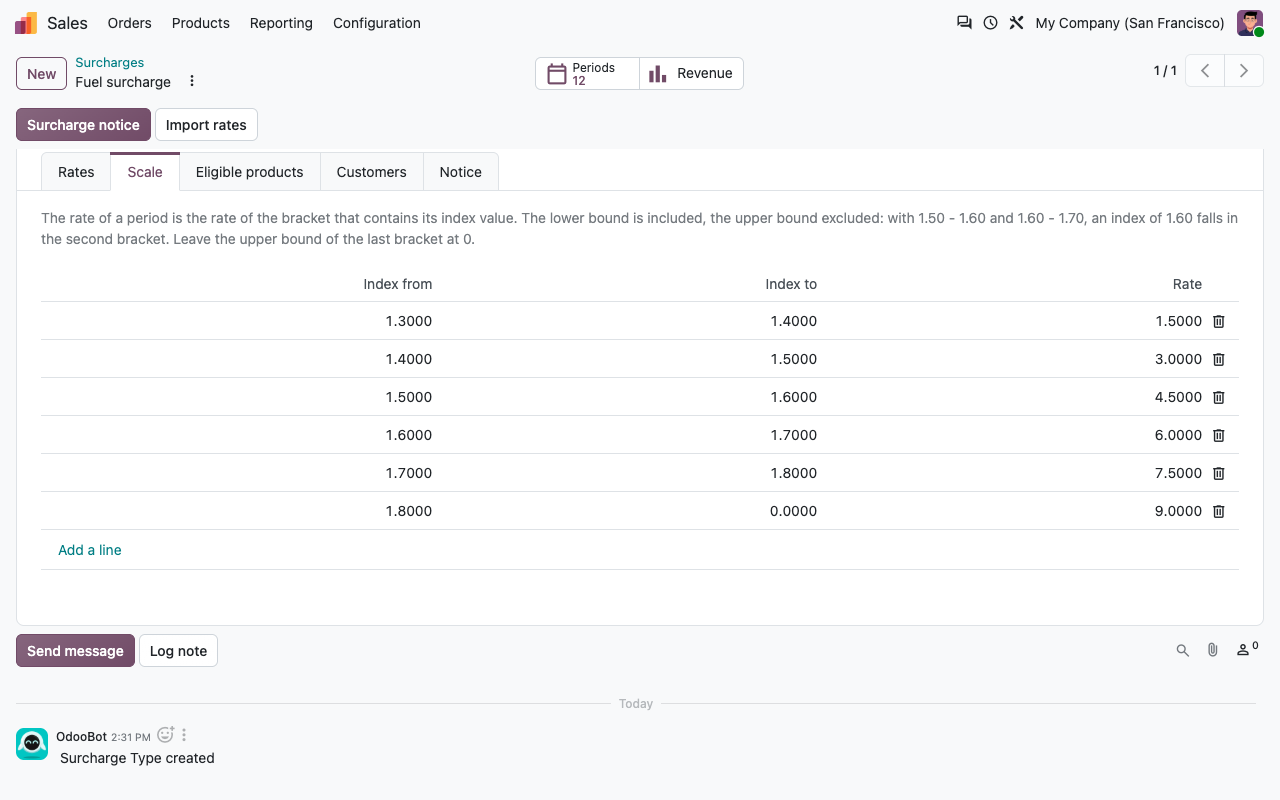Open the developer tools icon
Viewport: 1280px width, 800px height.
coord(1016,23)
